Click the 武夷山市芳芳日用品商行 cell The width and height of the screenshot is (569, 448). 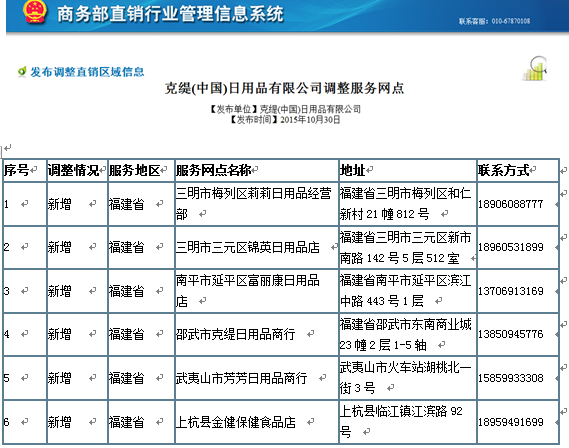point(257,378)
